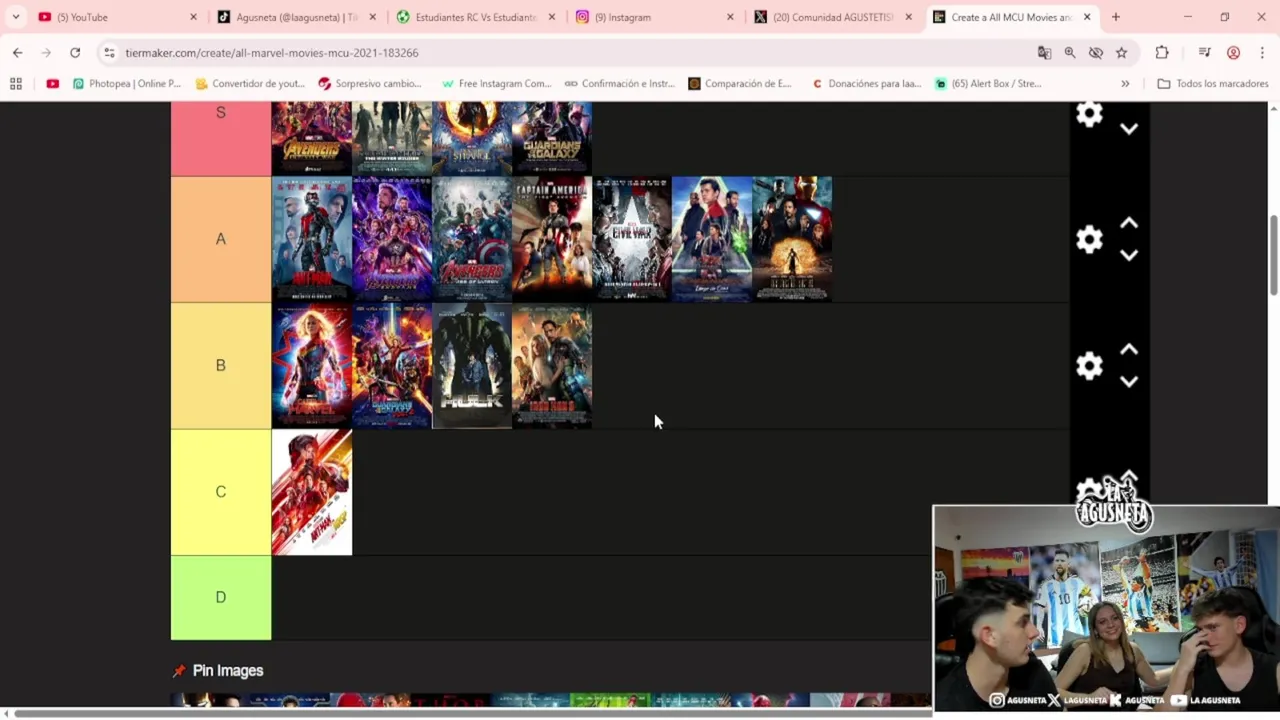Image resolution: width=1280 pixels, height=720 pixels.
Task: Expand hidden bookmarks chevron
Action: [1125, 84]
